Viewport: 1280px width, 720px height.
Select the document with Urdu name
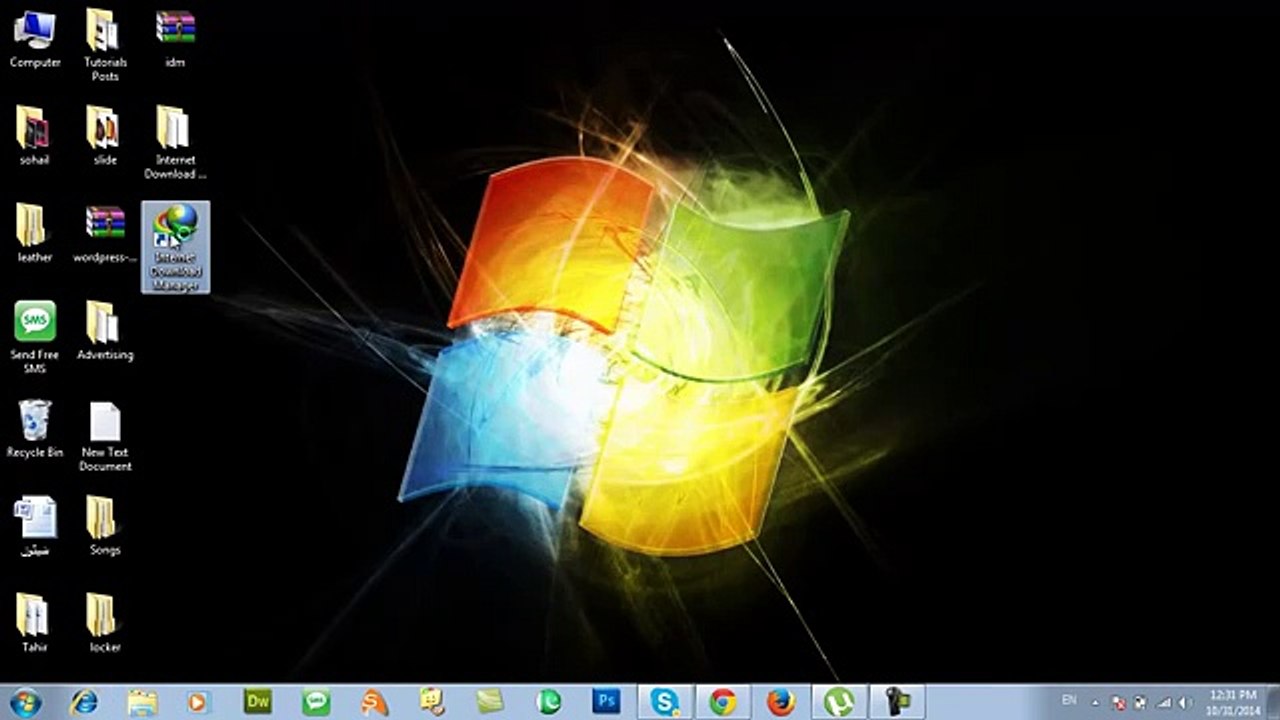point(35,525)
